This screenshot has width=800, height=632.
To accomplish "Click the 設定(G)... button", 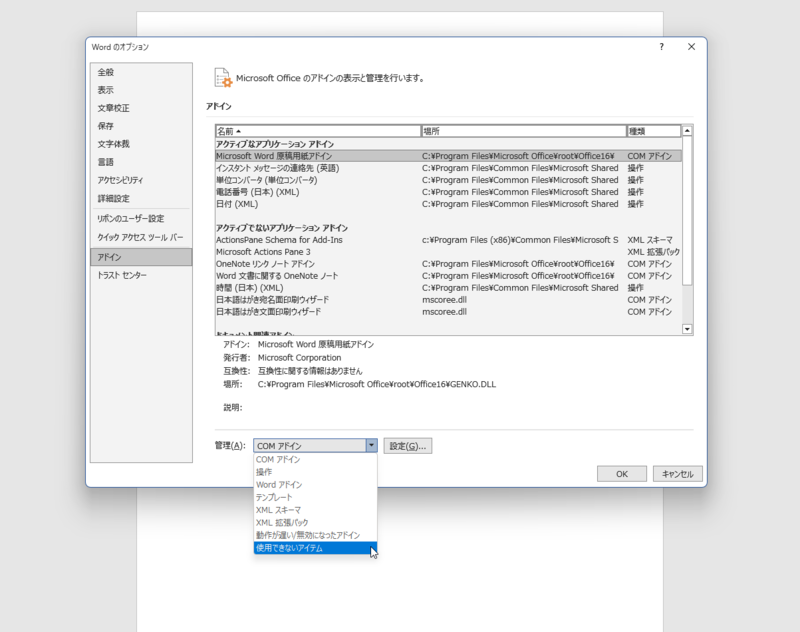I will tap(408, 446).
